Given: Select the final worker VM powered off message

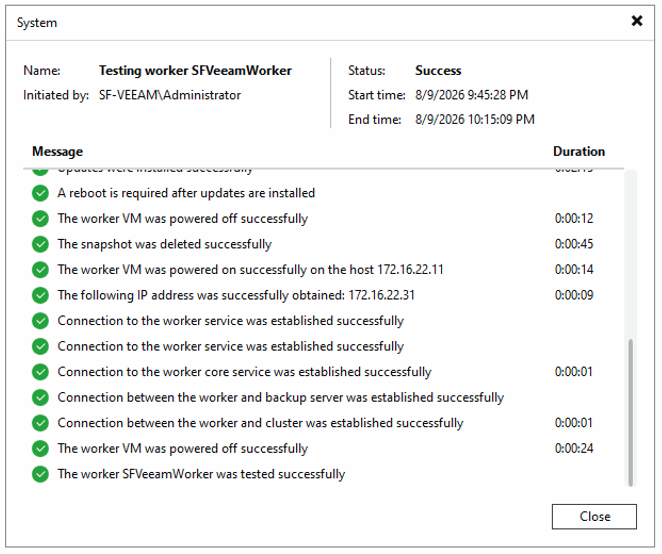Looking at the screenshot, I should click(x=183, y=448).
